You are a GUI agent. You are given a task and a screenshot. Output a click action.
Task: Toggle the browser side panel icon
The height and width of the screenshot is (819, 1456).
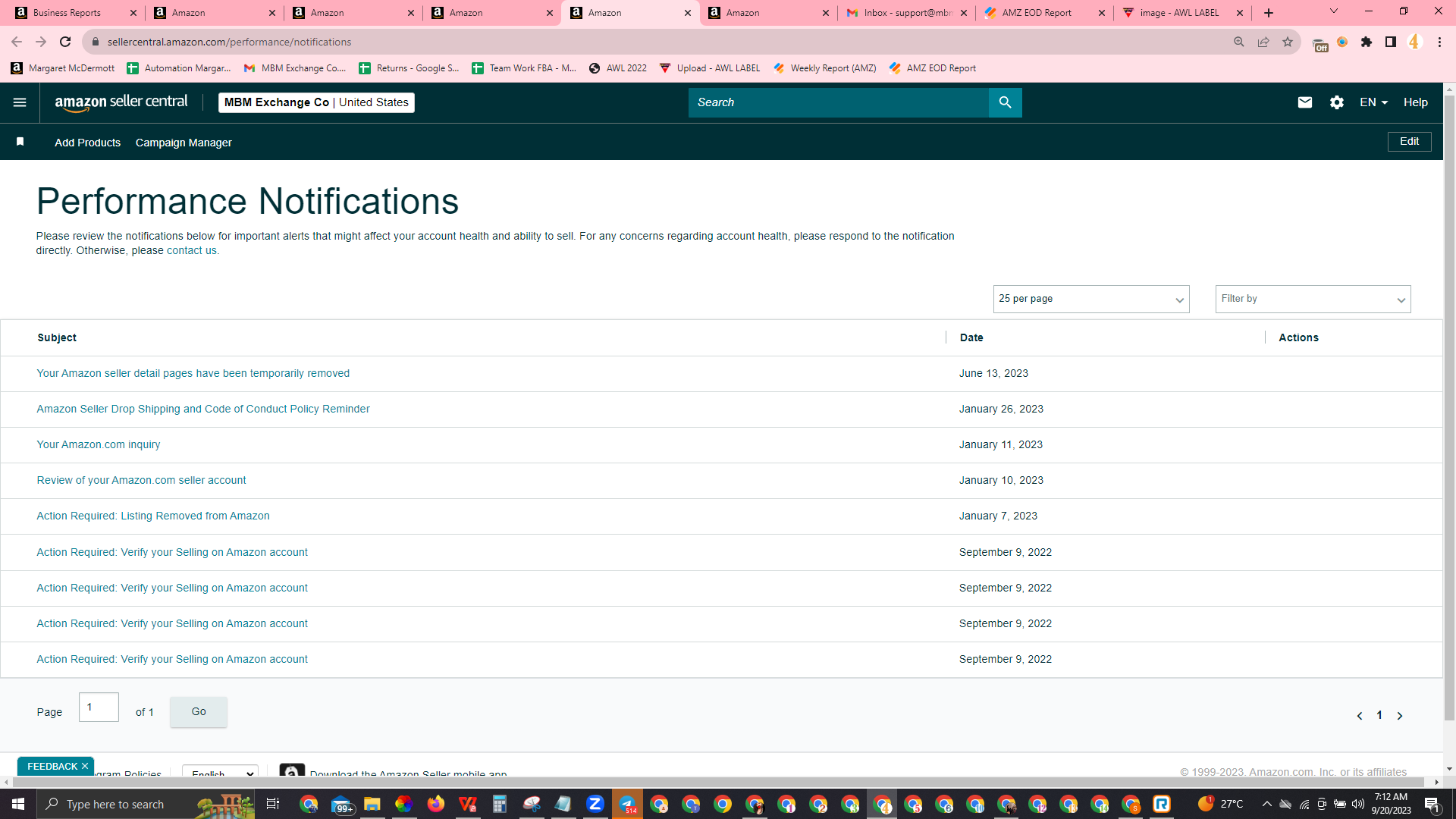pos(1391,42)
